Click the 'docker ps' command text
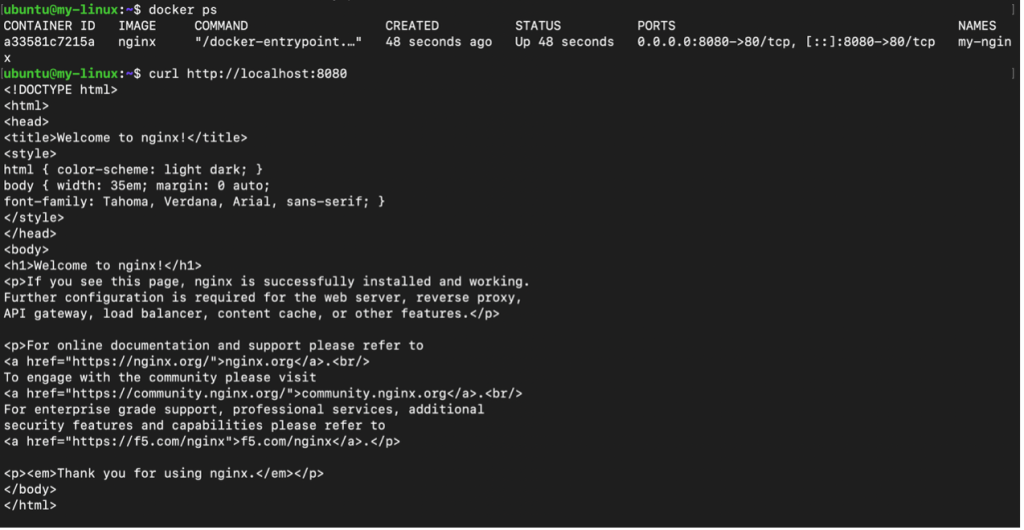 183,10
